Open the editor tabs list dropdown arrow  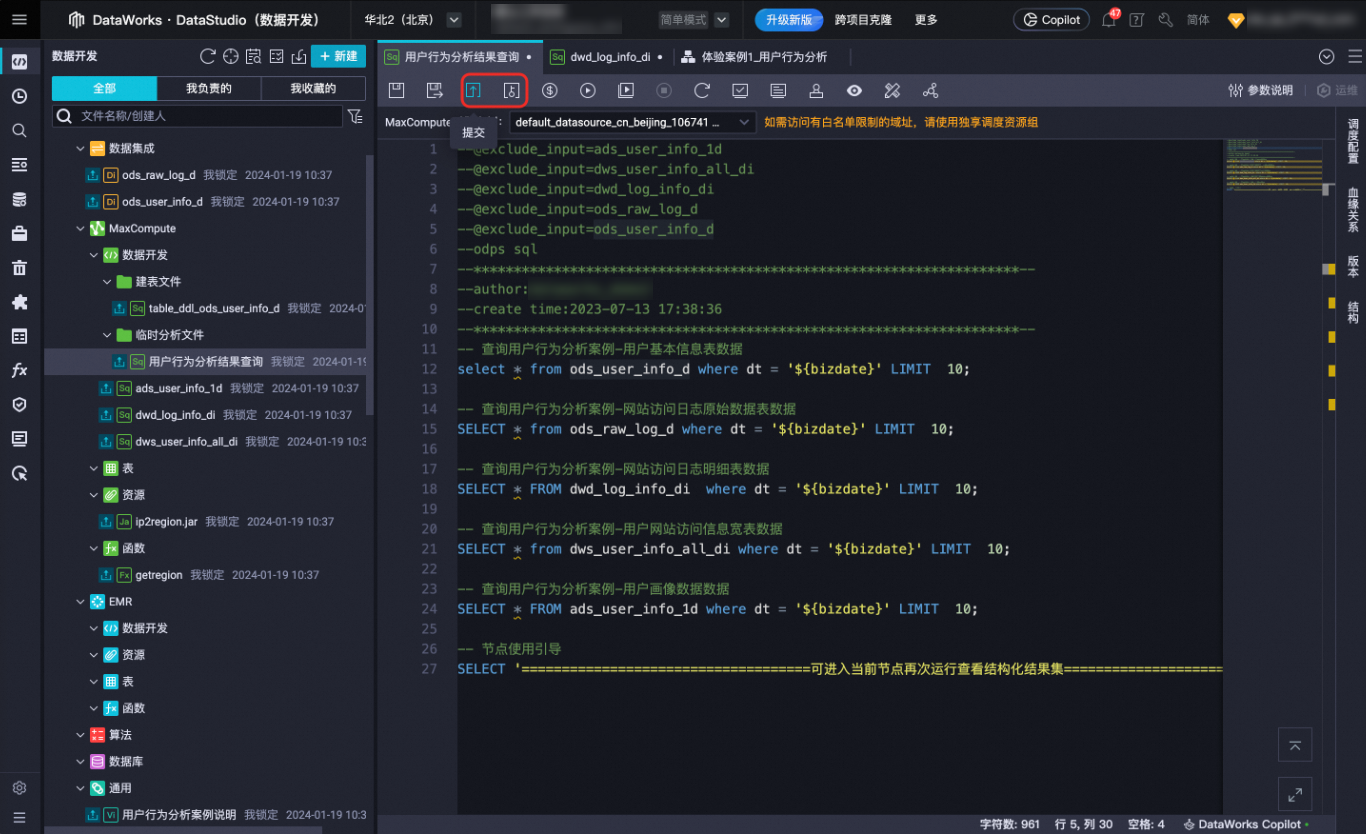(1327, 57)
